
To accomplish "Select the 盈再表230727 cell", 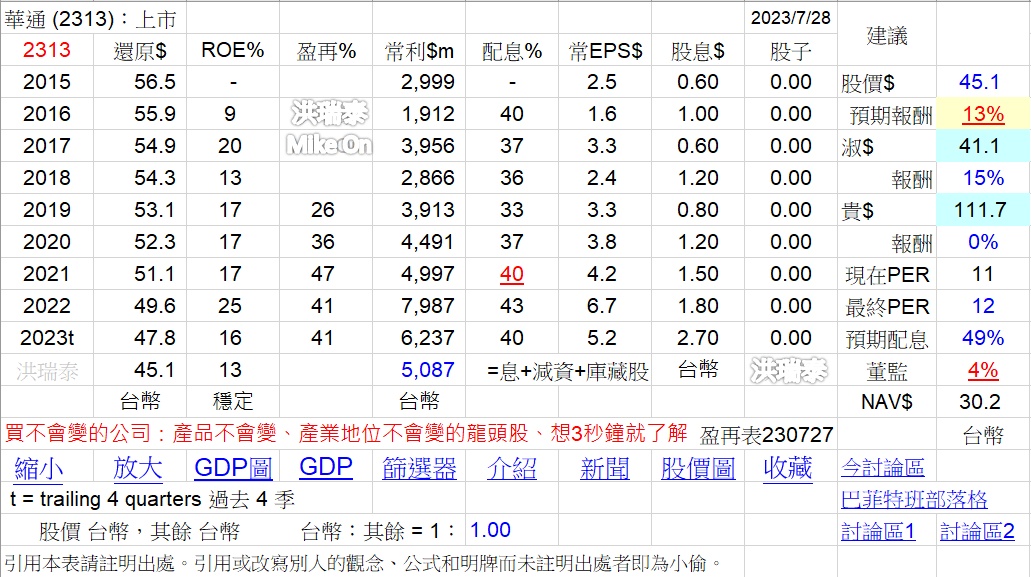I will point(766,435).
